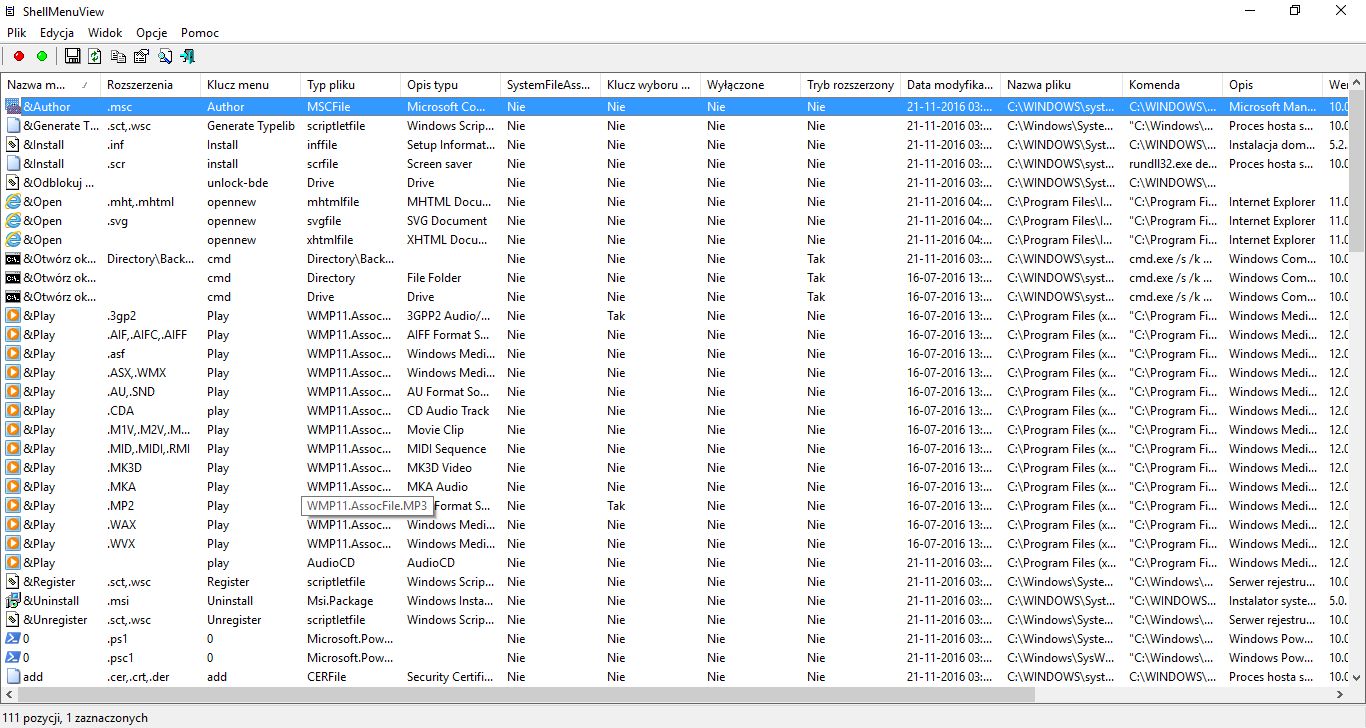Copy selected items via the copy icon
Screen dimensions: 1366x728
pos(118,57)
